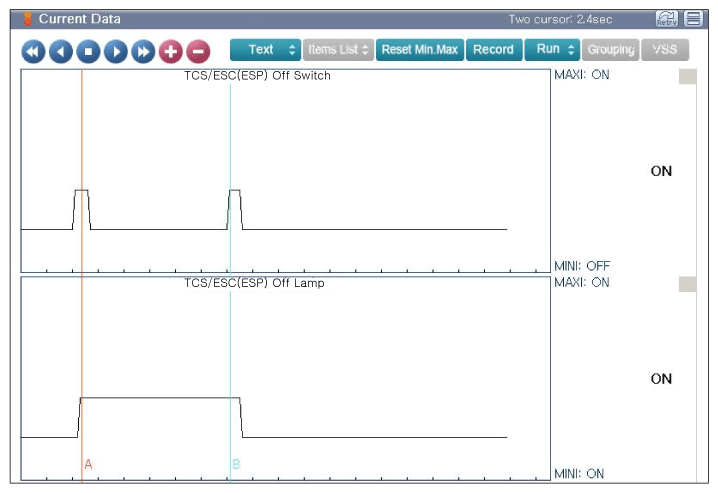
Task: Zoom in with the red plus button
Action: click(171, 51)
